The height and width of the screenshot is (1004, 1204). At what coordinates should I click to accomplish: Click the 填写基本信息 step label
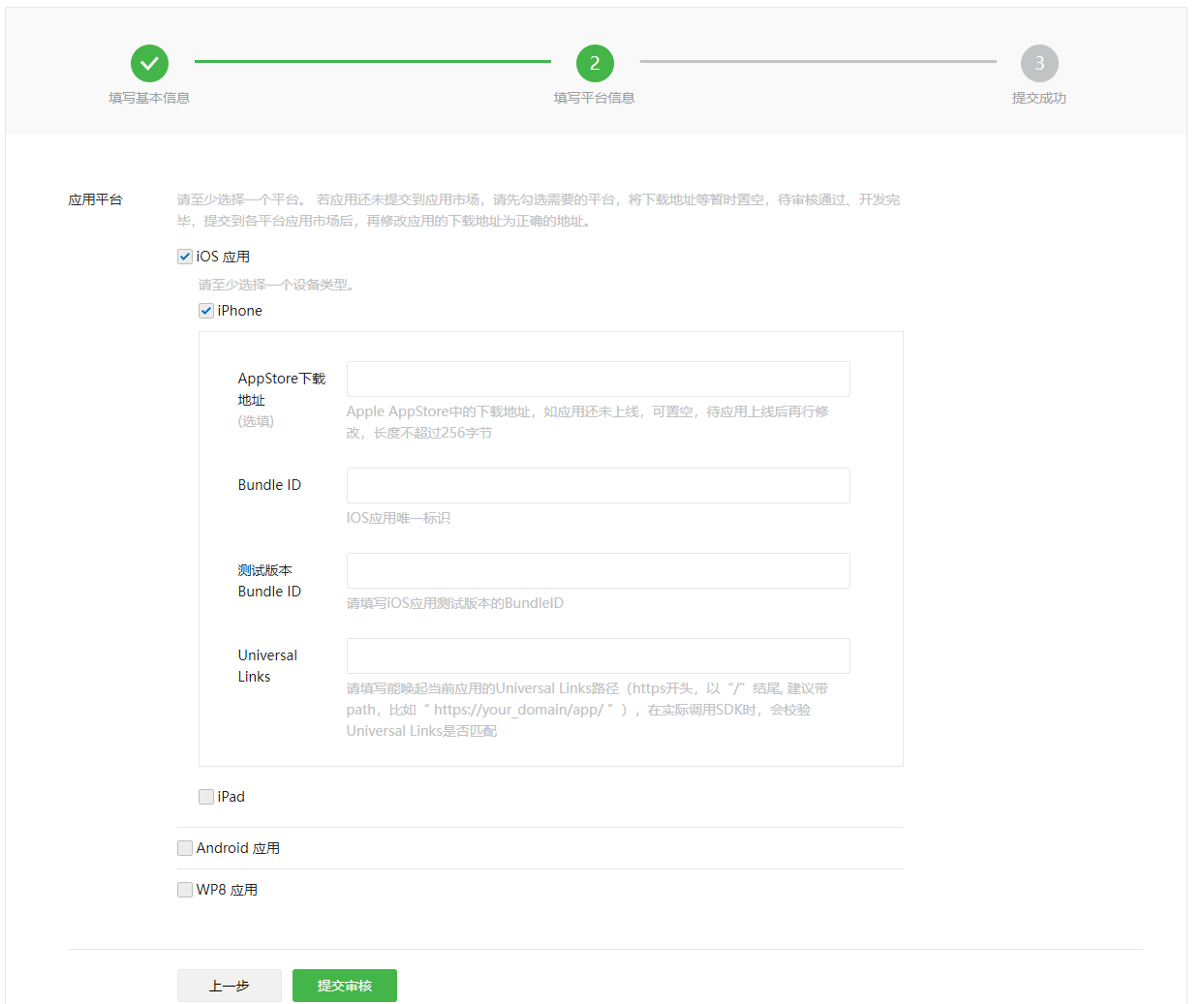(149, 98)
